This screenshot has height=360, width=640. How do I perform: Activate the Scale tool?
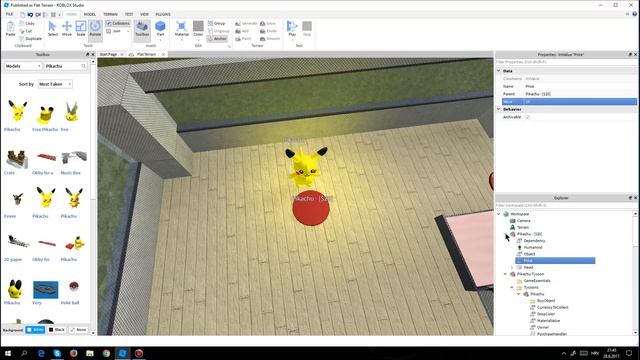(x=81, y=29)
